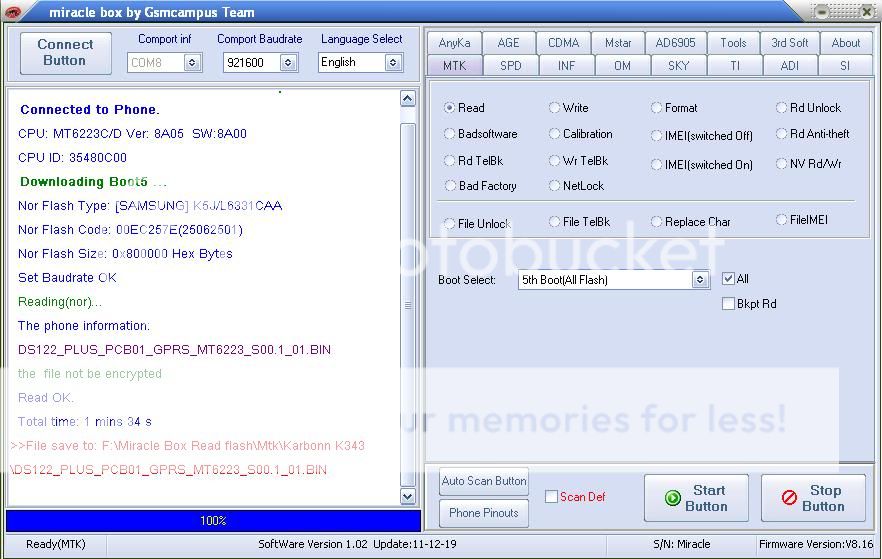Switch to the AnyKa tab
882x559 pixels.
coord(454,43)
